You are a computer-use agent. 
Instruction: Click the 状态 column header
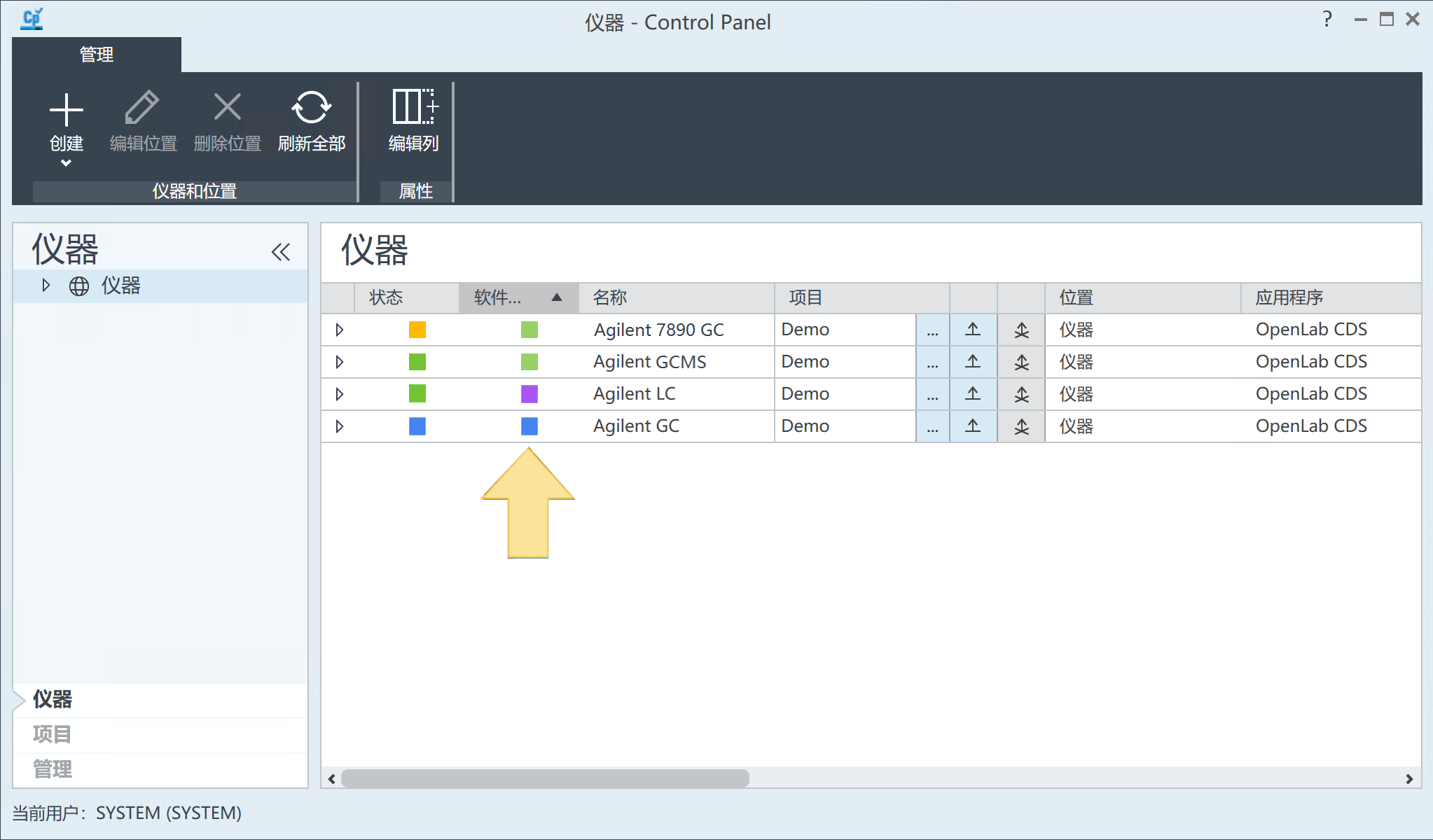coord(407,297)
